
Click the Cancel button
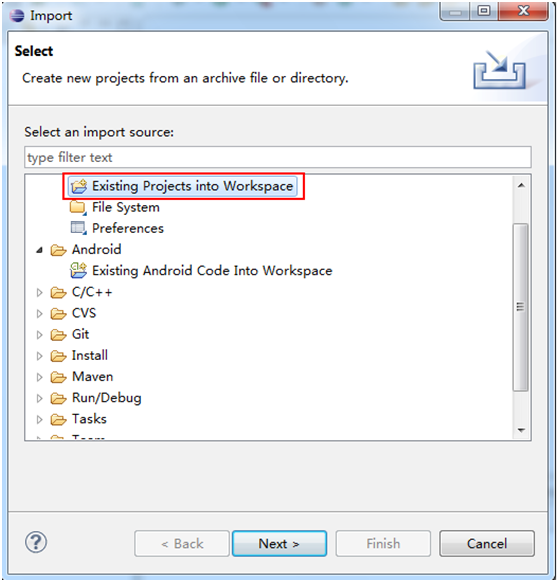487,543
